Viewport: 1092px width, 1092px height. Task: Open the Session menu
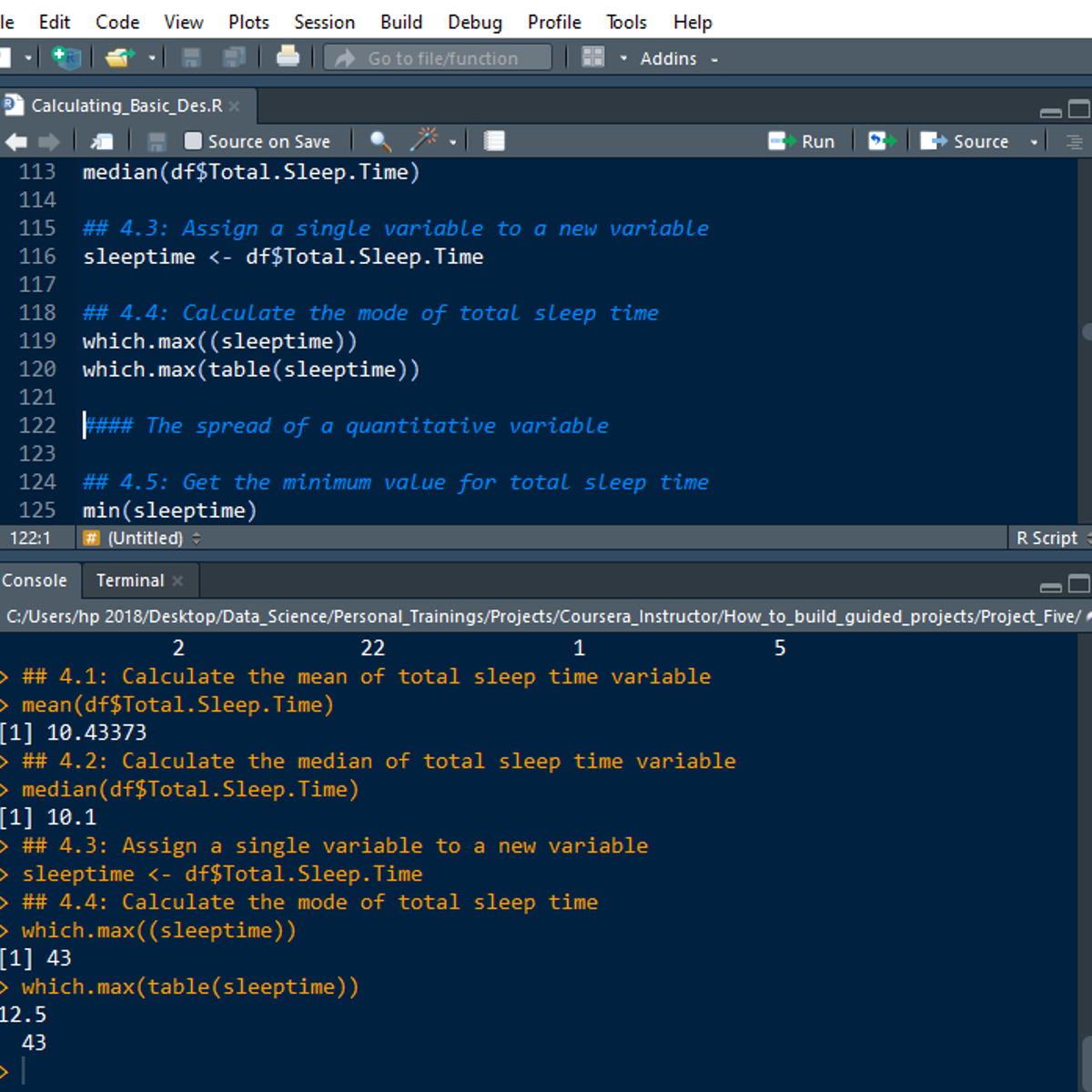324,22
